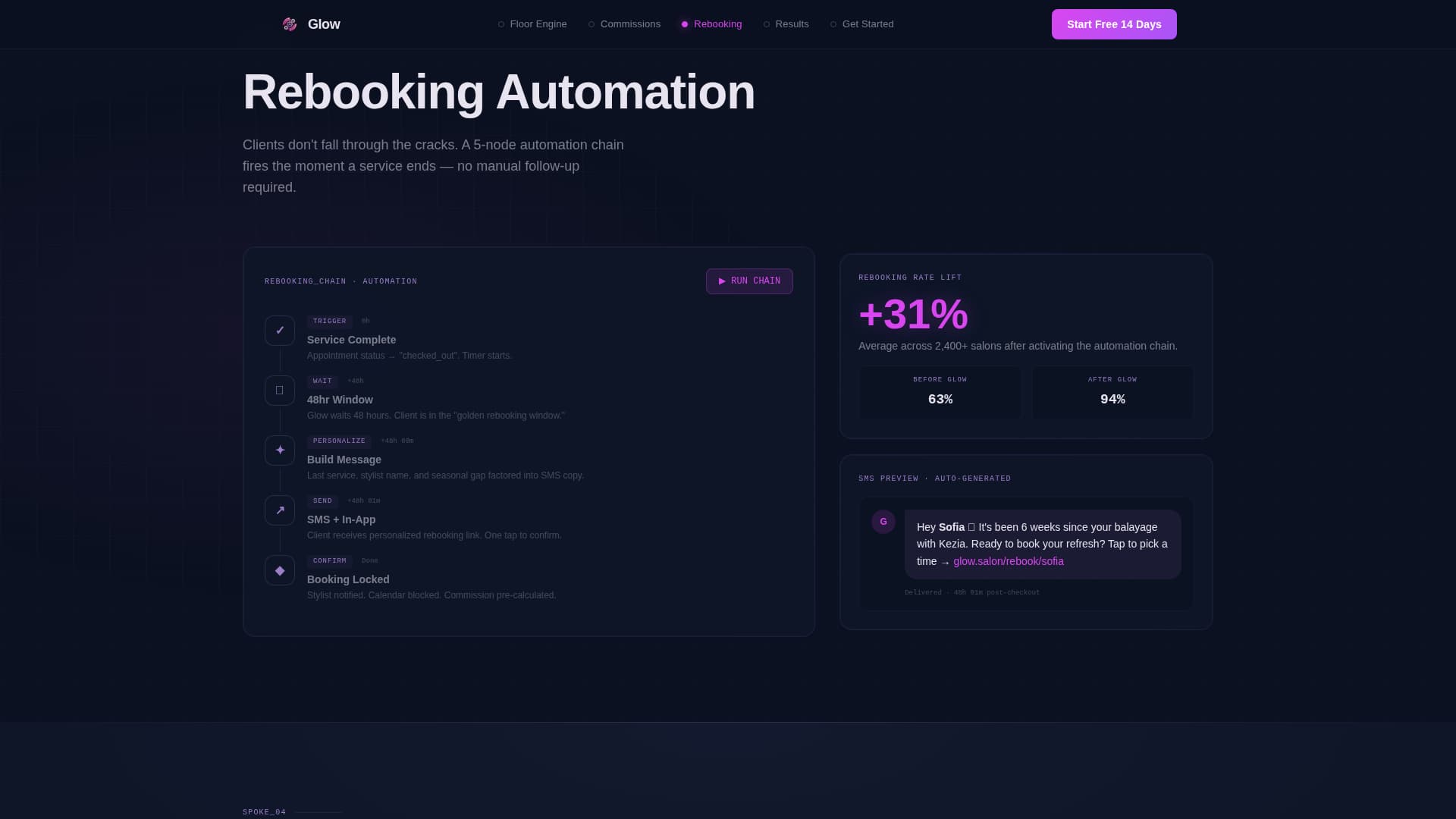This screenshot has height=819, width=1456.
Task: Click the WAIT tag badge
Action: click(322, 381)
